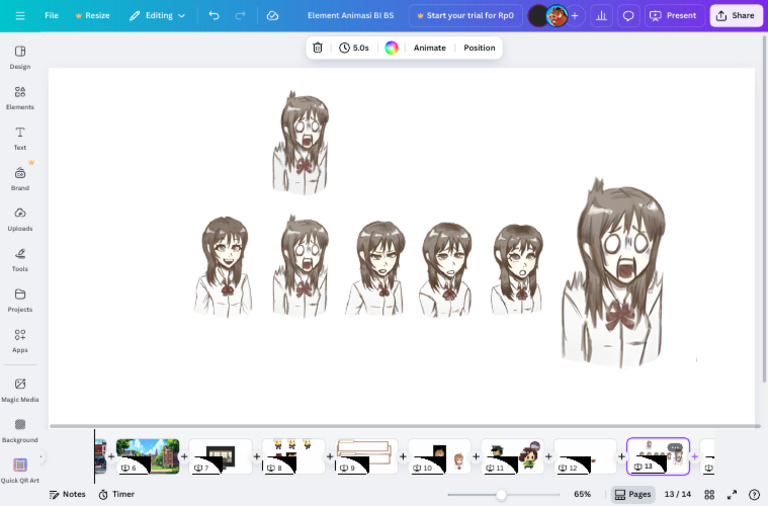
Task: Add page after page 13
Action: click(695, 457)
